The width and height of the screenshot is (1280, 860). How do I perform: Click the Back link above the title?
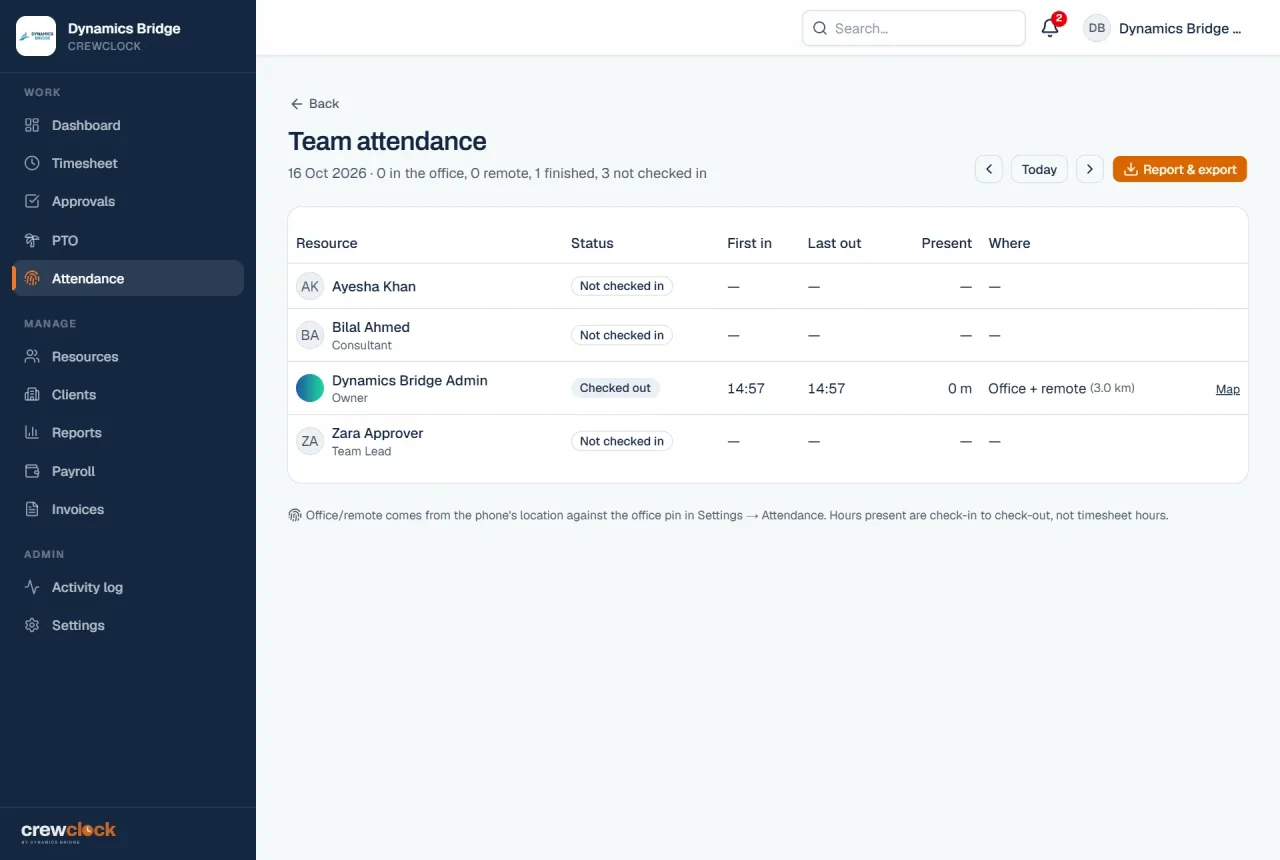314,103
